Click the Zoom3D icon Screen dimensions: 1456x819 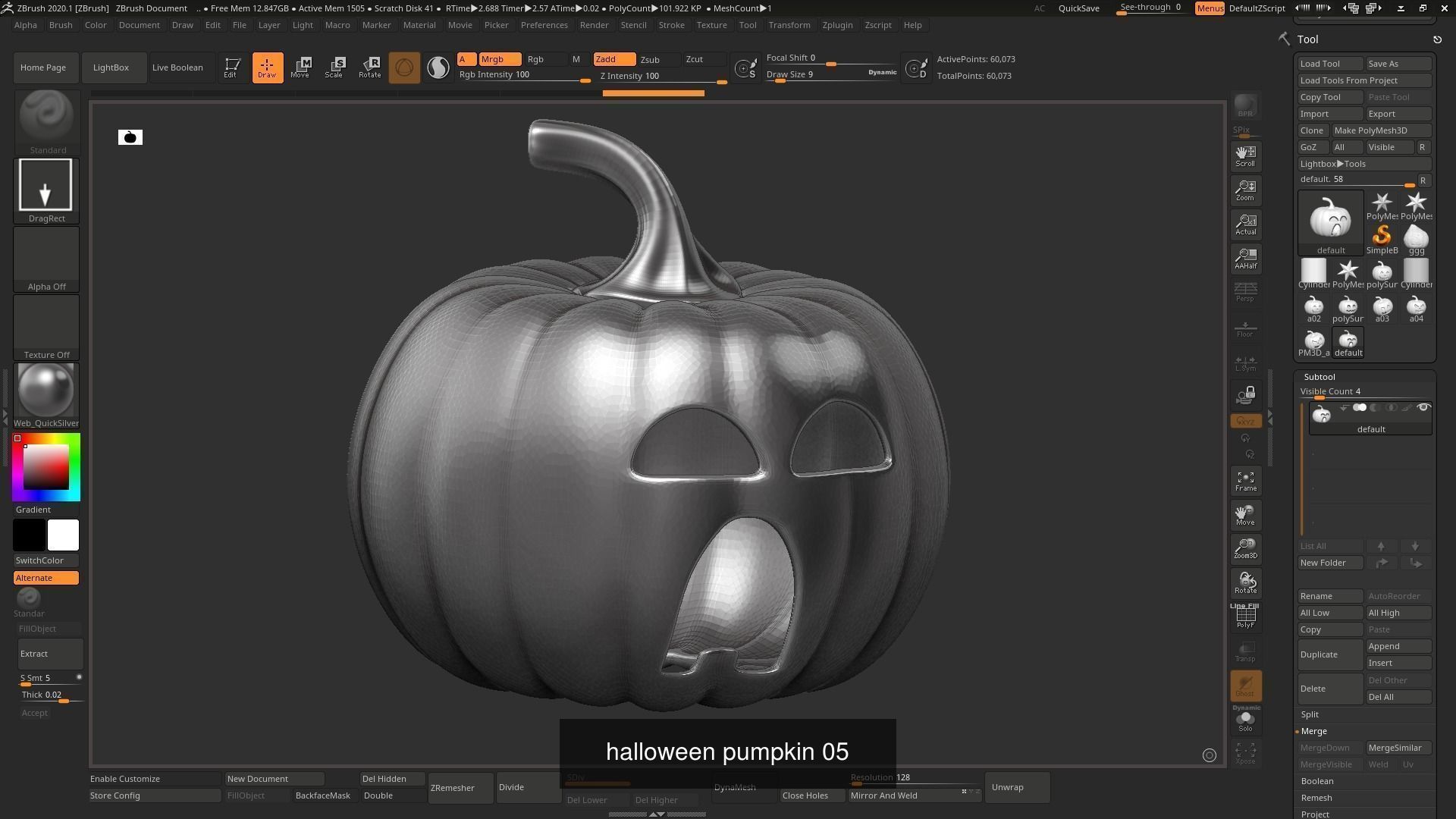pyautogui.click(x=1245, y=548)
